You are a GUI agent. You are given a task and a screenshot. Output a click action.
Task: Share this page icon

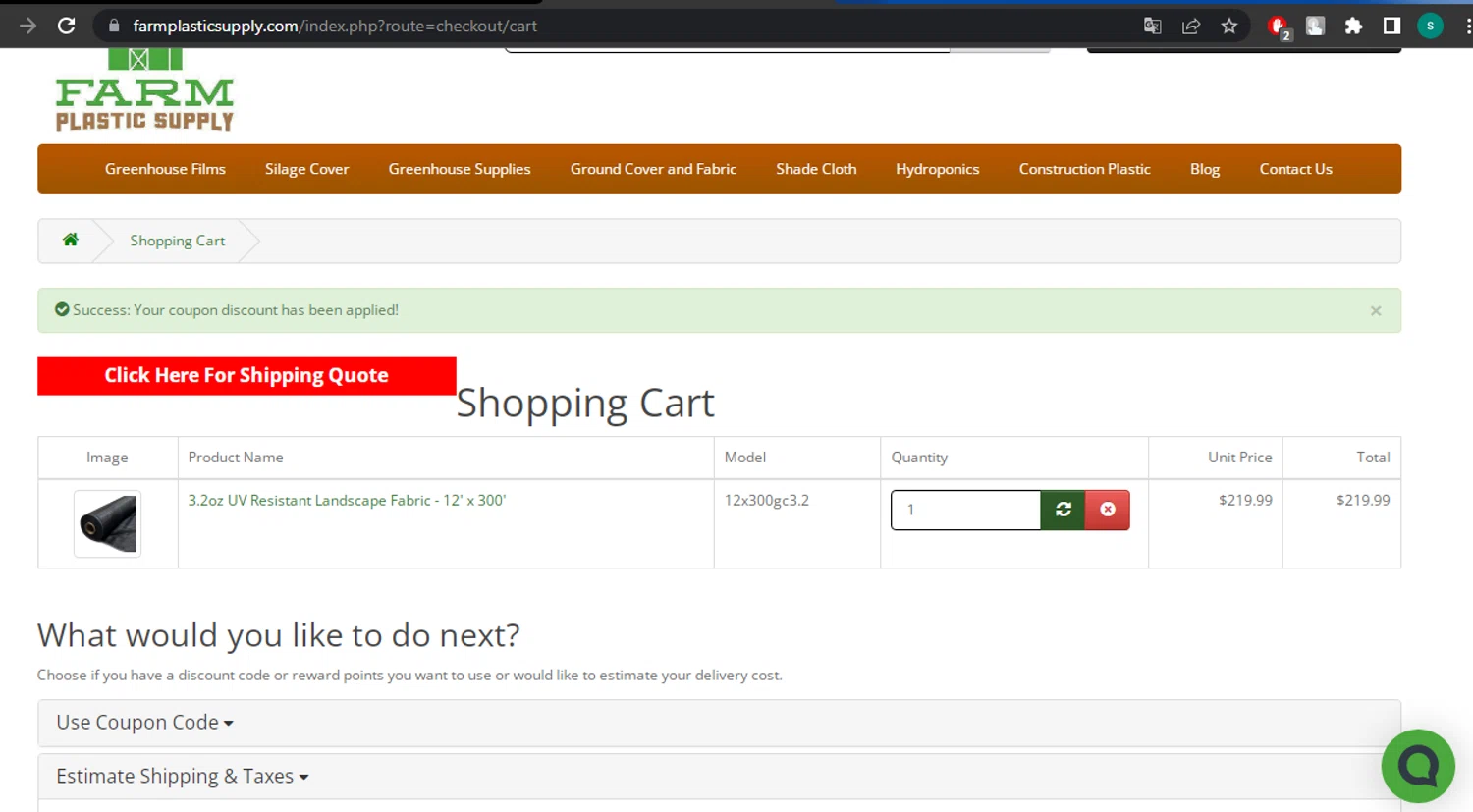pyautogui.click(x=1191, y=27)
